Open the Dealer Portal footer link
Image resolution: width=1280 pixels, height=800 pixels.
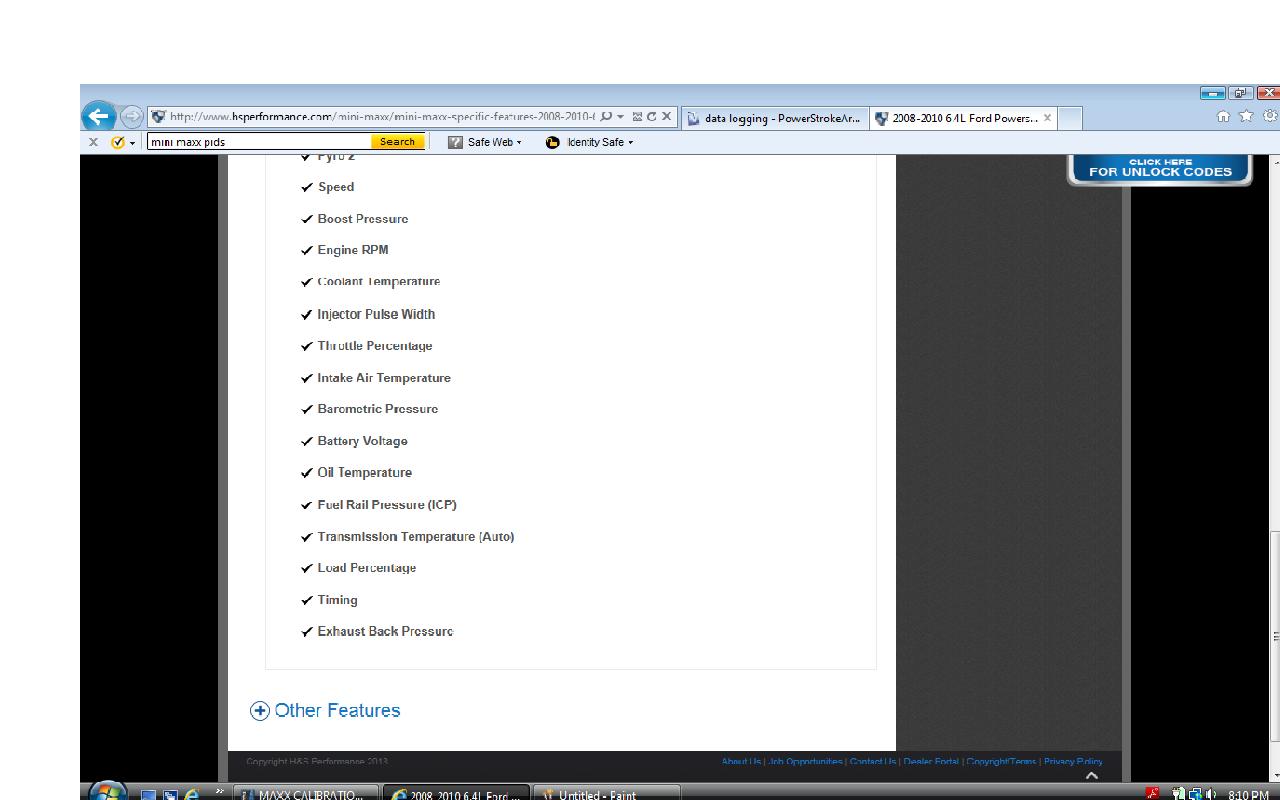931,762
